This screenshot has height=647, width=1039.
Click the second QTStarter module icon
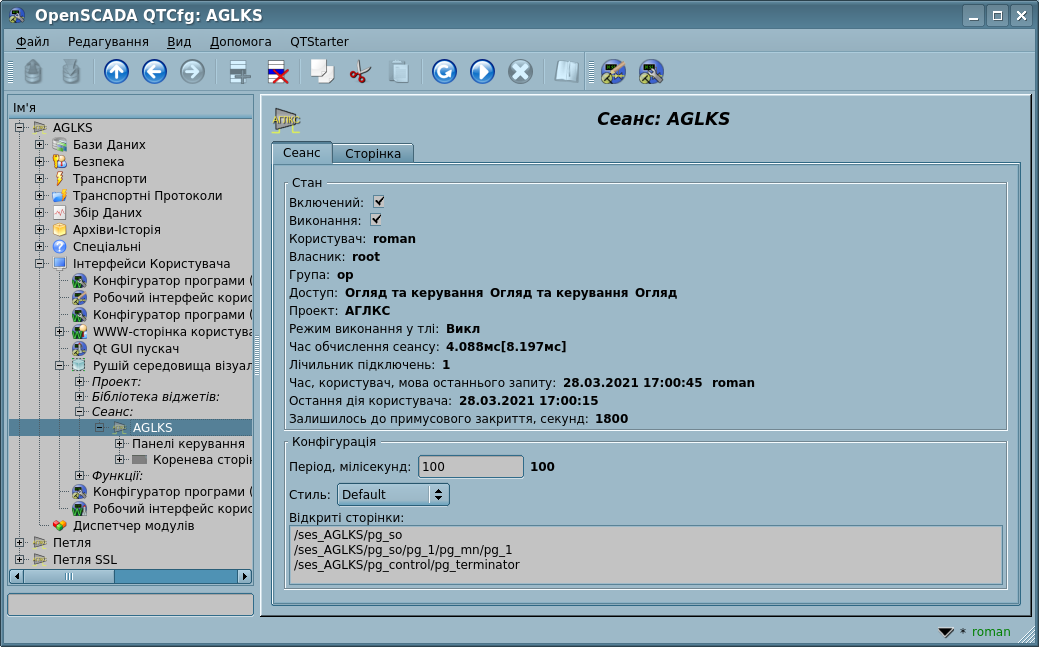tap(651, 71)
